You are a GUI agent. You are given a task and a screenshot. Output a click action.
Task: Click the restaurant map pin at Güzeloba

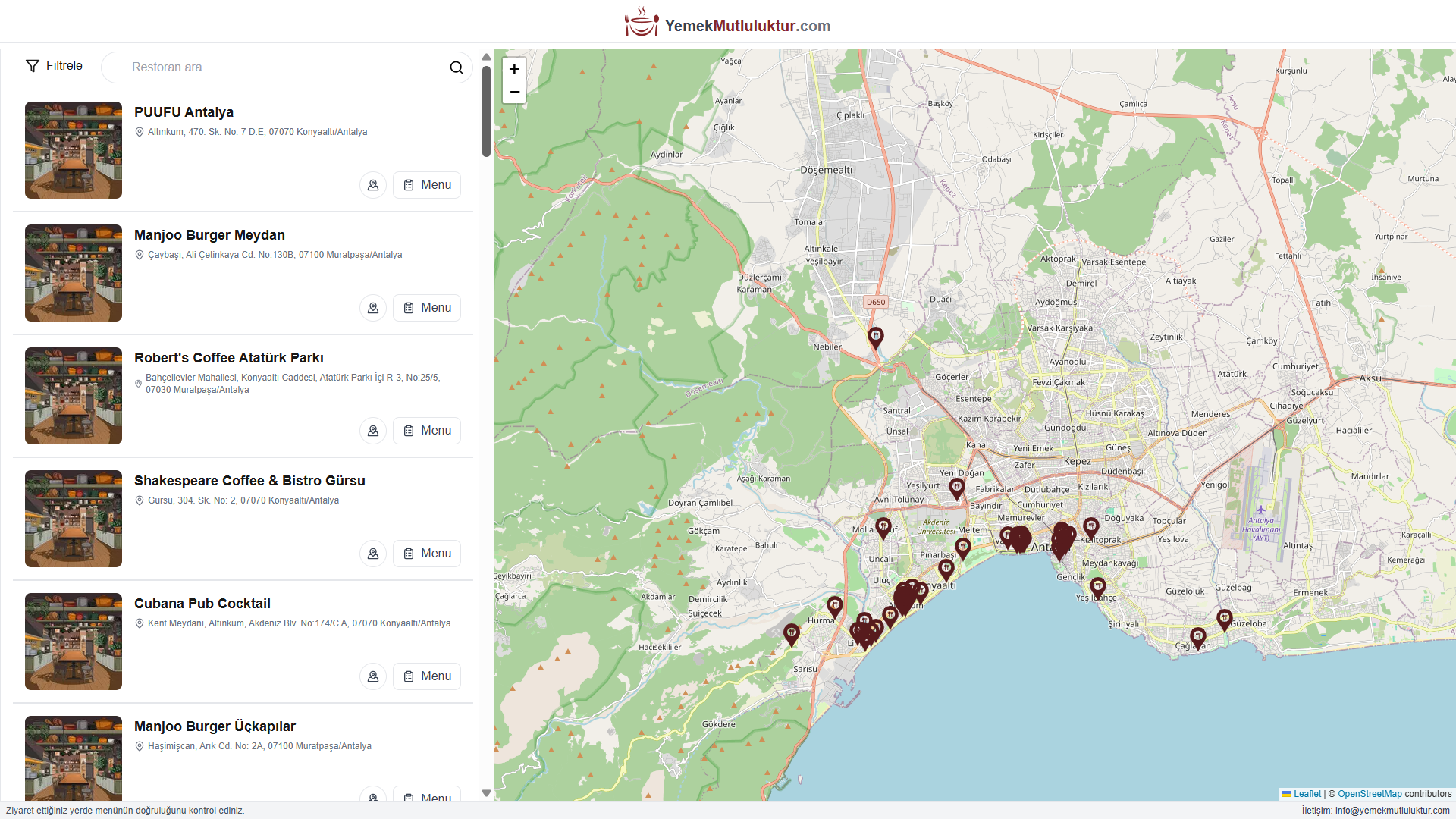pyautogui.click(x=1224, y=618)
